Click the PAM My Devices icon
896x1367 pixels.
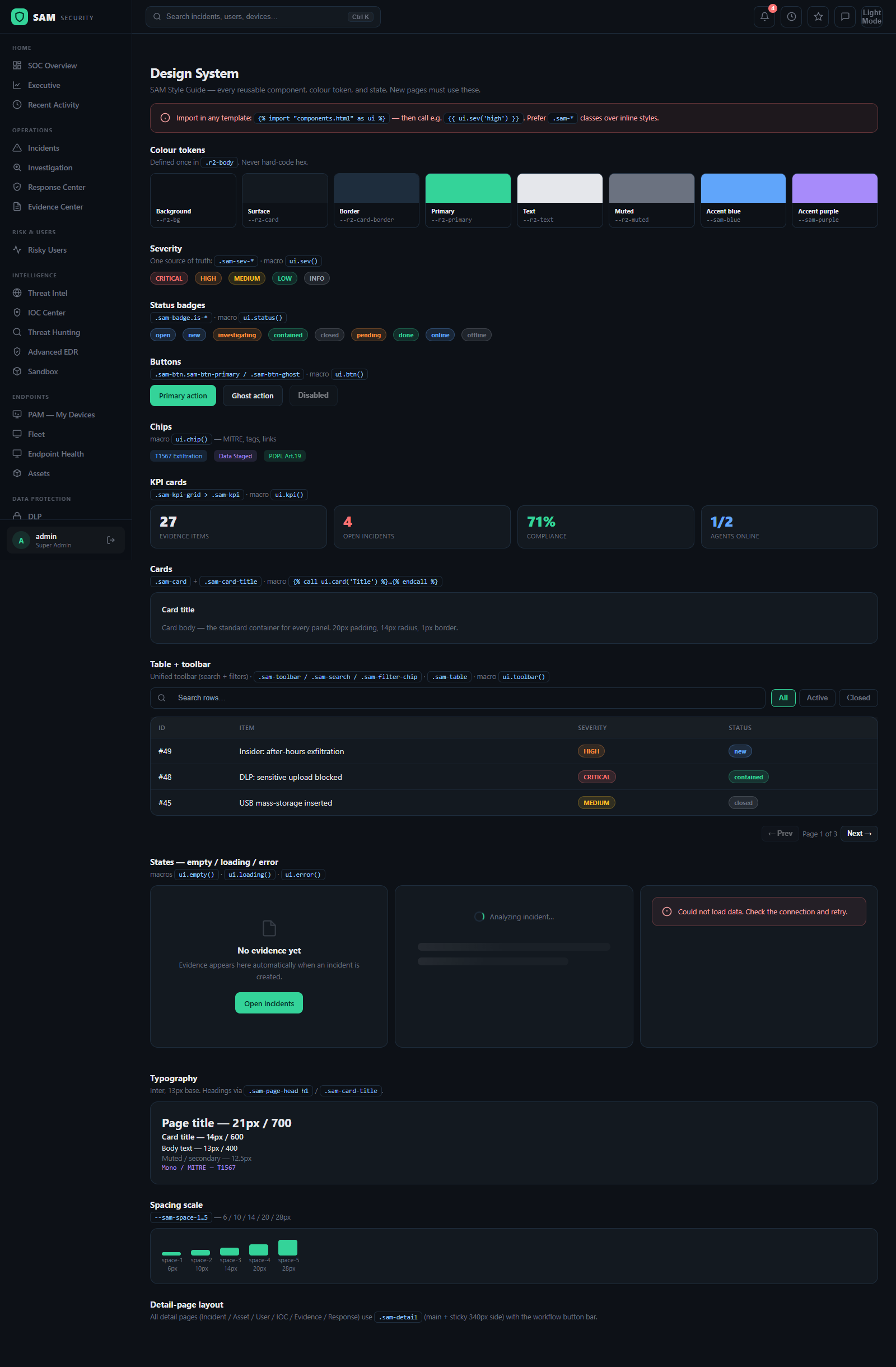[17, 414]
